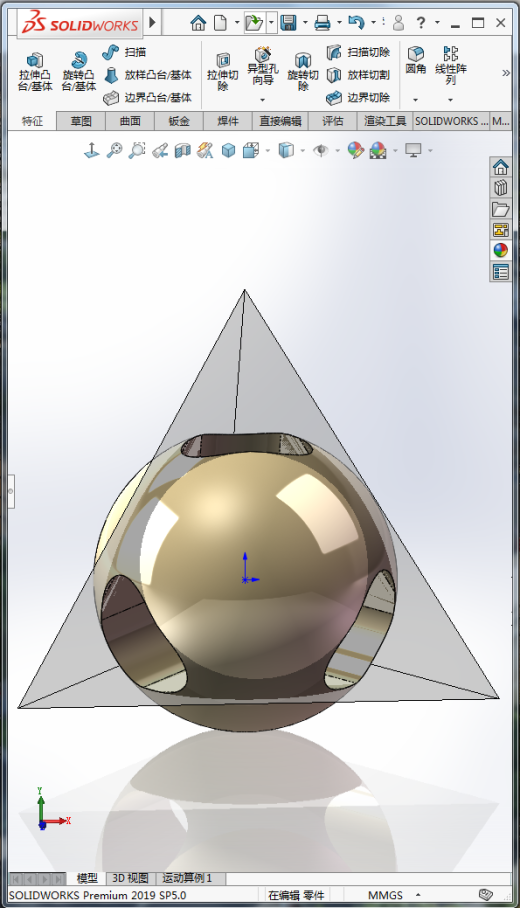This screenshot has width=520, height=908.
Task: Select the 拉伸凸台/基体 extrude boss tool
Action: tap(35, 72)
